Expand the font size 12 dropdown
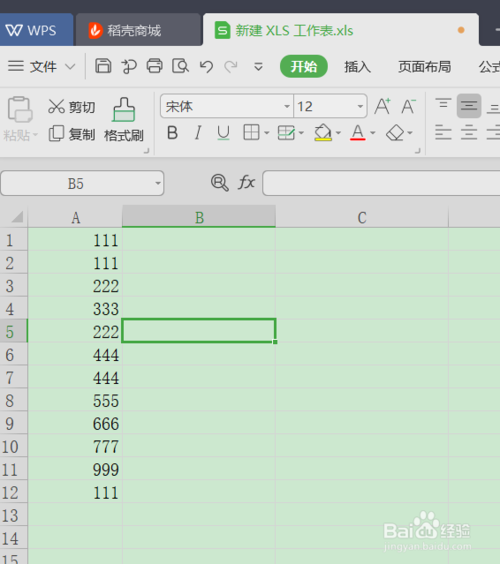 pyautogui.click(x=360, y=106)
